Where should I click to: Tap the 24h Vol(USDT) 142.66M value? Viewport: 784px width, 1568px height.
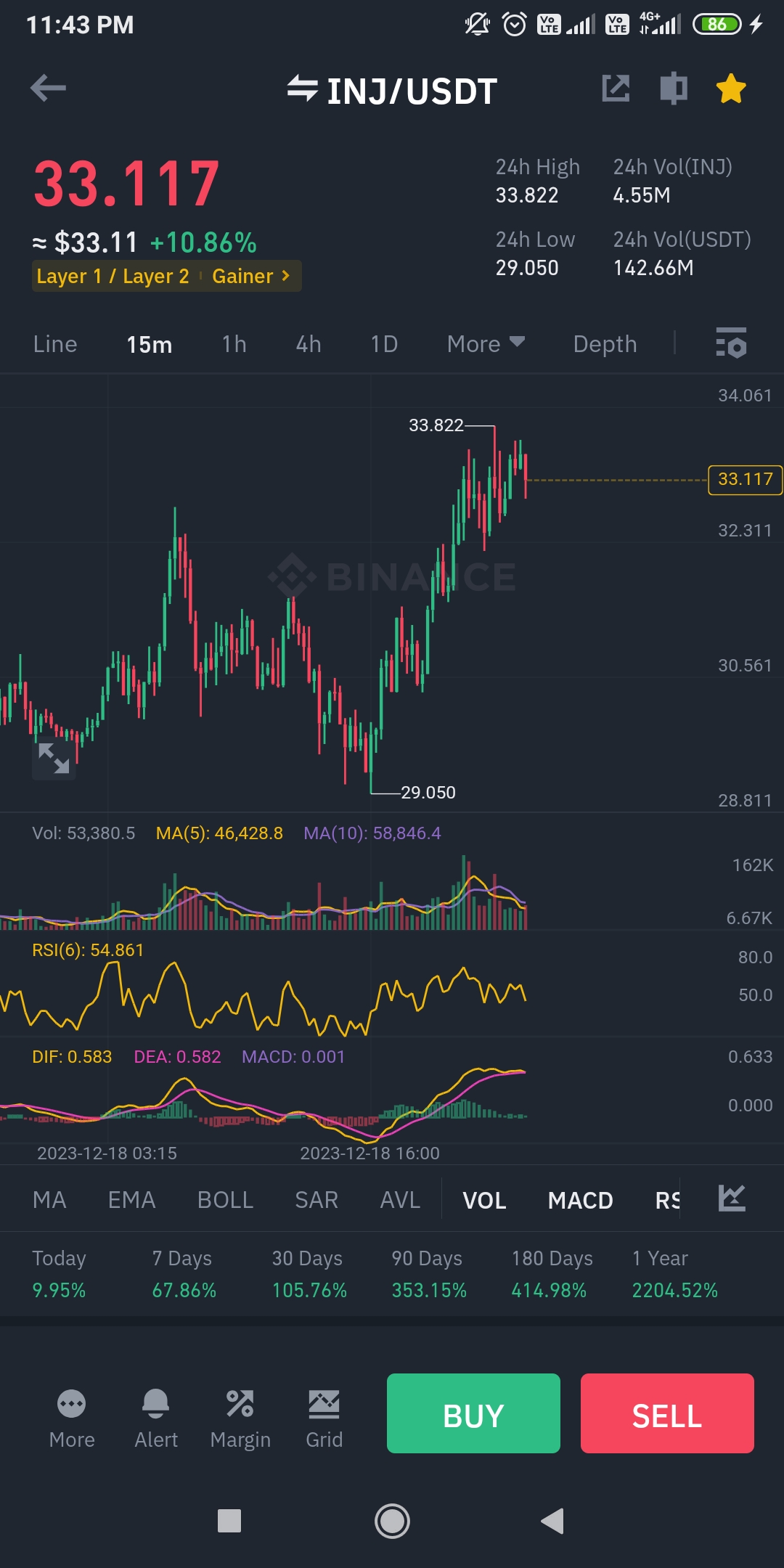point(653,268)
